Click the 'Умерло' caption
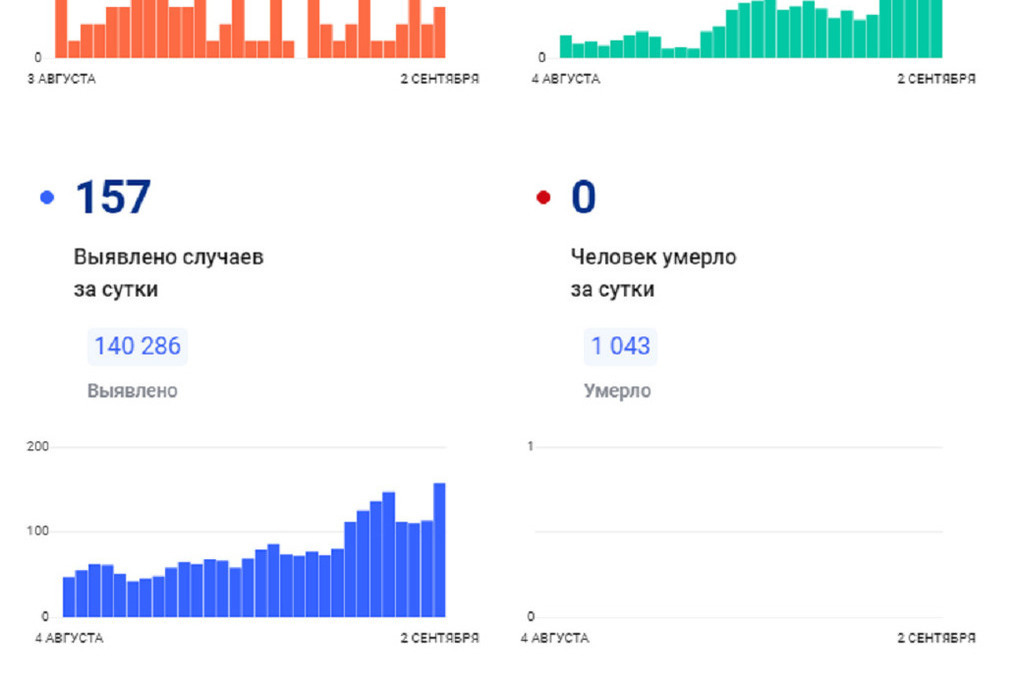 [x=617, y=390]
